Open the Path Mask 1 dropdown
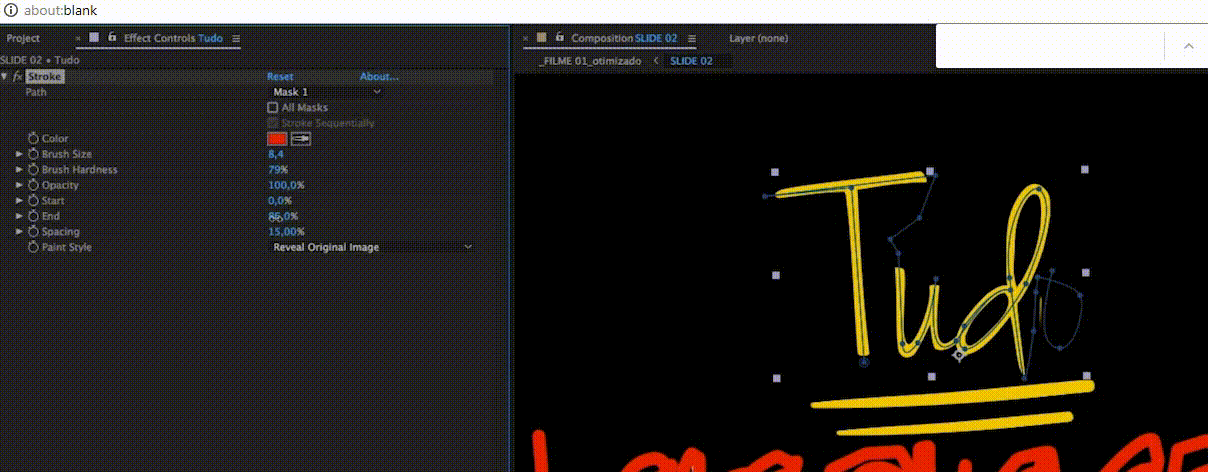 (327, 92)
